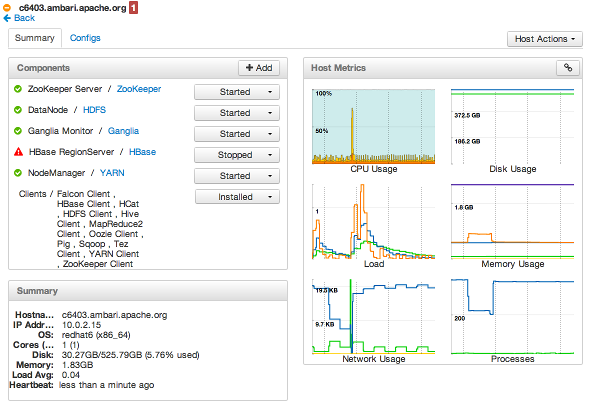Viewport: 592px width, 407px height.
Task: Click the Add component button
Action: pyautogui.click(x=259, y=68)
